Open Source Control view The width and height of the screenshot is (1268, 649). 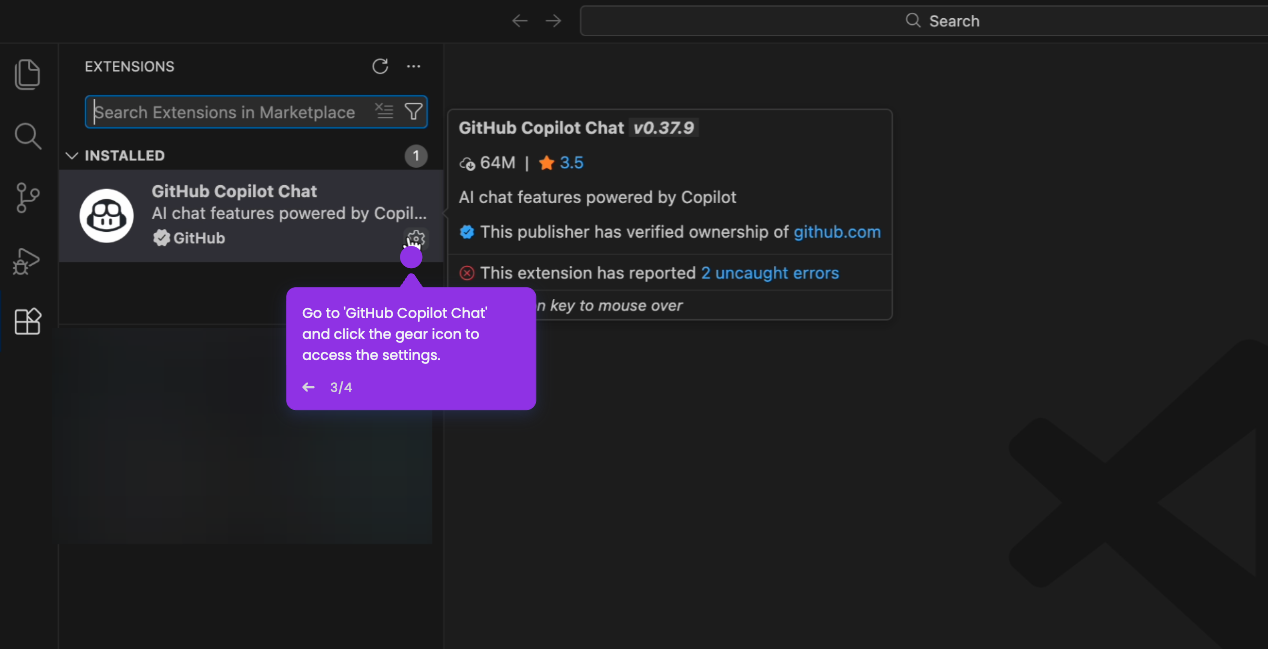pyautogui.click(x=28, y=198)
